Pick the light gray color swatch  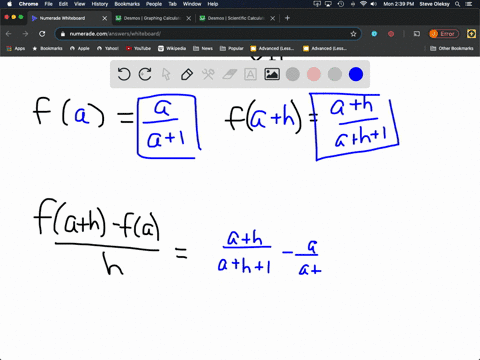335,74
